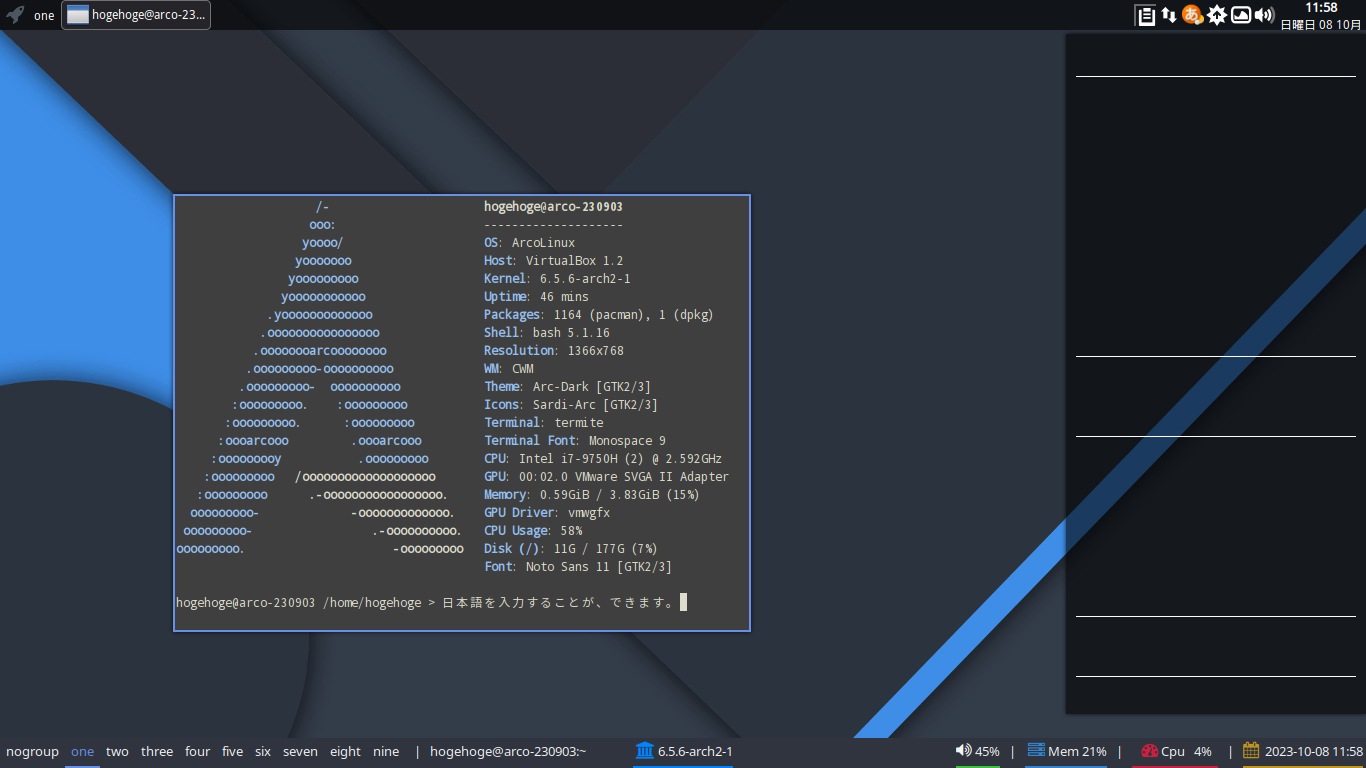
Task: Select the nogroup label in bottom bar
Action: pos(32,751)
